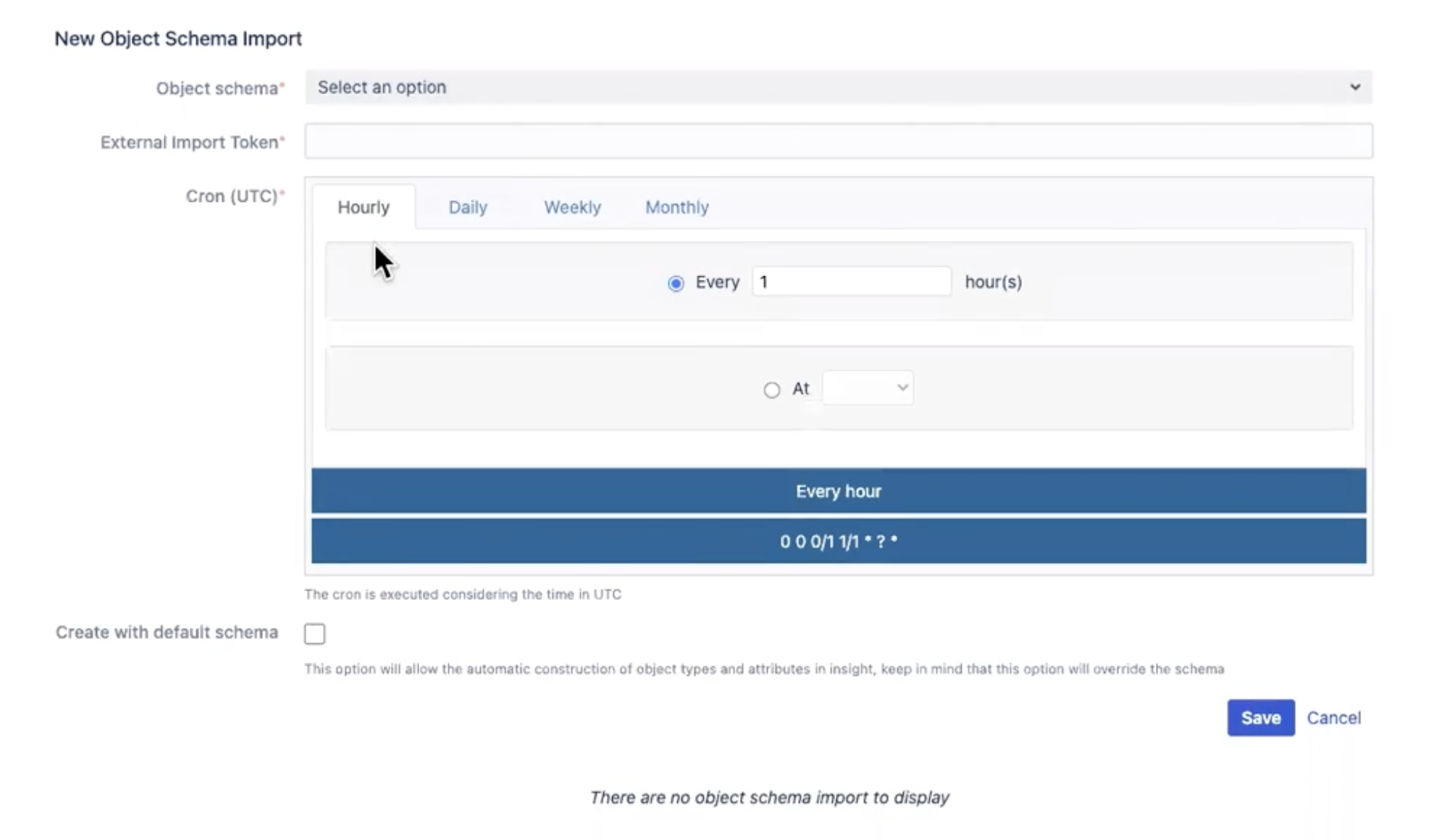Screen dimensions: 1442x840
Task: Switch to the Hourly tab
Action: (363, 207)
